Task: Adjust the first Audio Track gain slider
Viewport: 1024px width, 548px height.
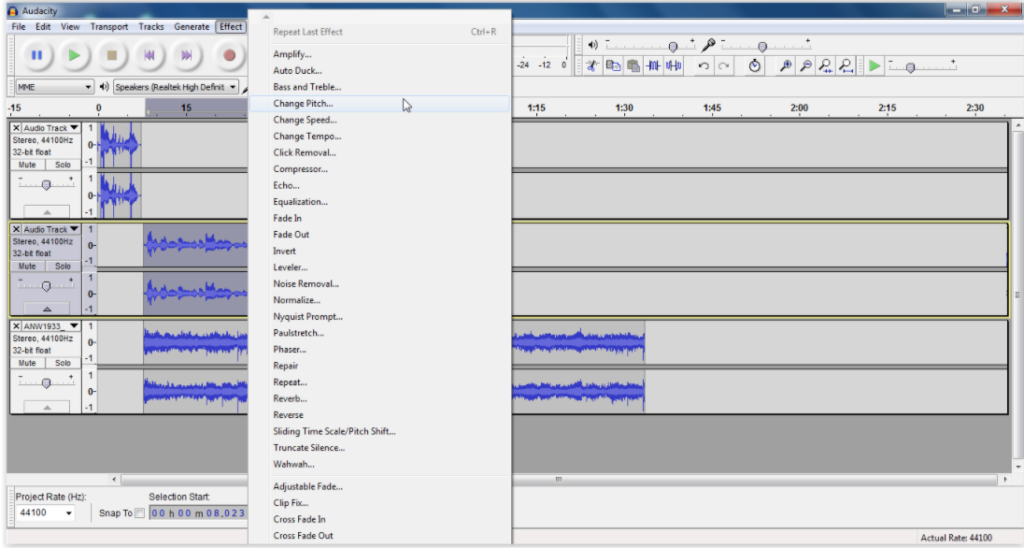Action: coord(46,185)
